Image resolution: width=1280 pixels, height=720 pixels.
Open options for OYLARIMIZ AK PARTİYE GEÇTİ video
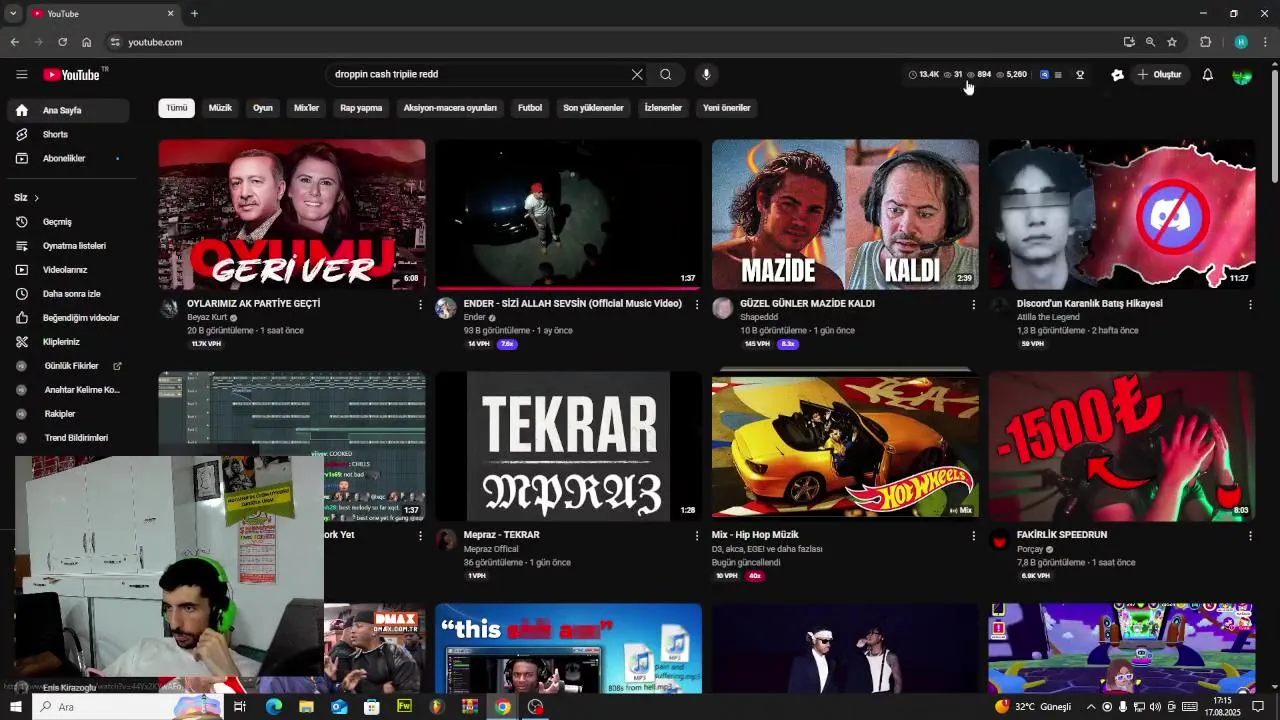(420, 304)
